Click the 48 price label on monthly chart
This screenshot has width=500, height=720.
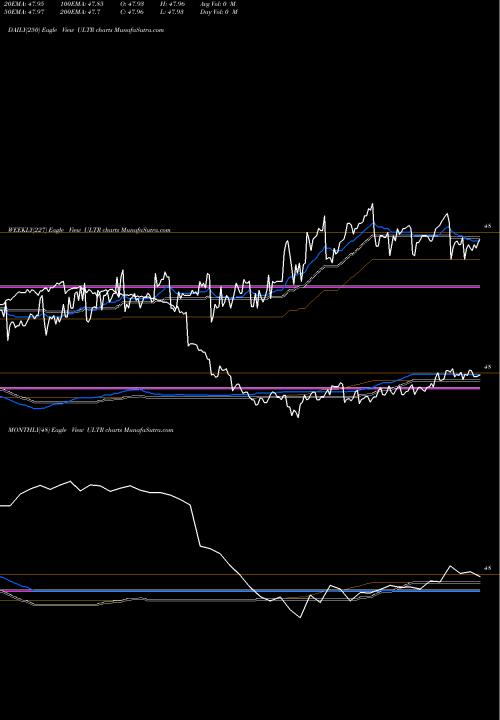(x=488, y=568)
